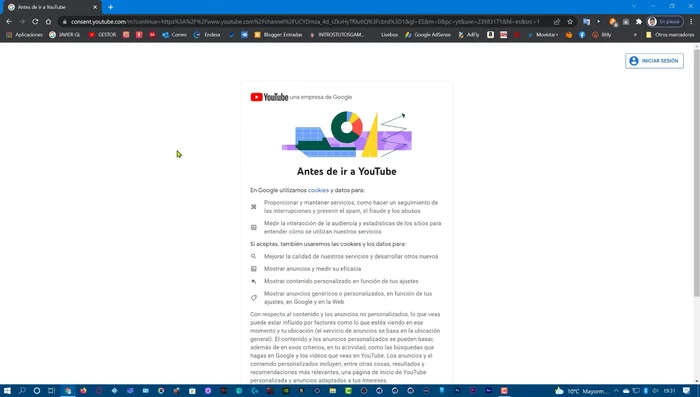Open the Correo bookmark

pyautogui.click(x=175, y=34)
